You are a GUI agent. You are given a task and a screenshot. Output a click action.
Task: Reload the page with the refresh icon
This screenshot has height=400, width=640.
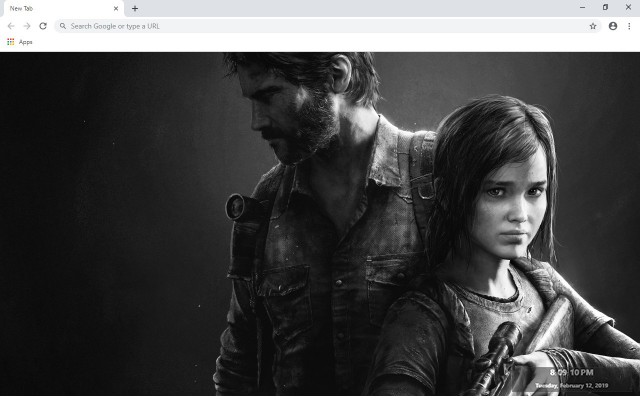[x=43, y=26]
